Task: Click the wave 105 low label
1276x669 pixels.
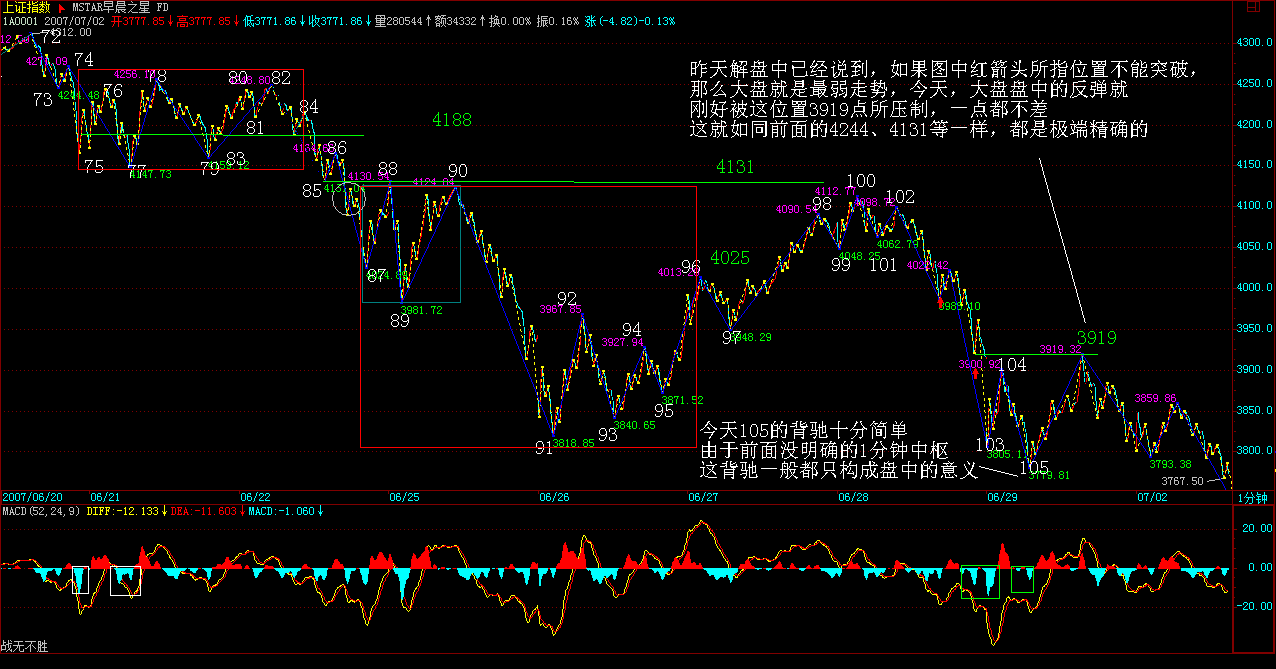Action: click(x=1033, y=467)
